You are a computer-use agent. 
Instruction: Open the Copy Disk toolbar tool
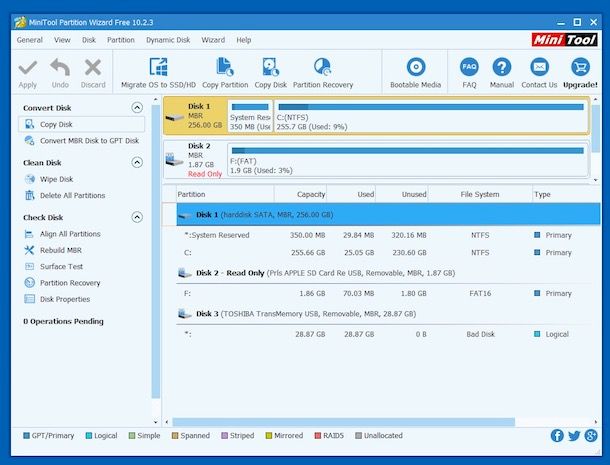(x=270, y=74)
